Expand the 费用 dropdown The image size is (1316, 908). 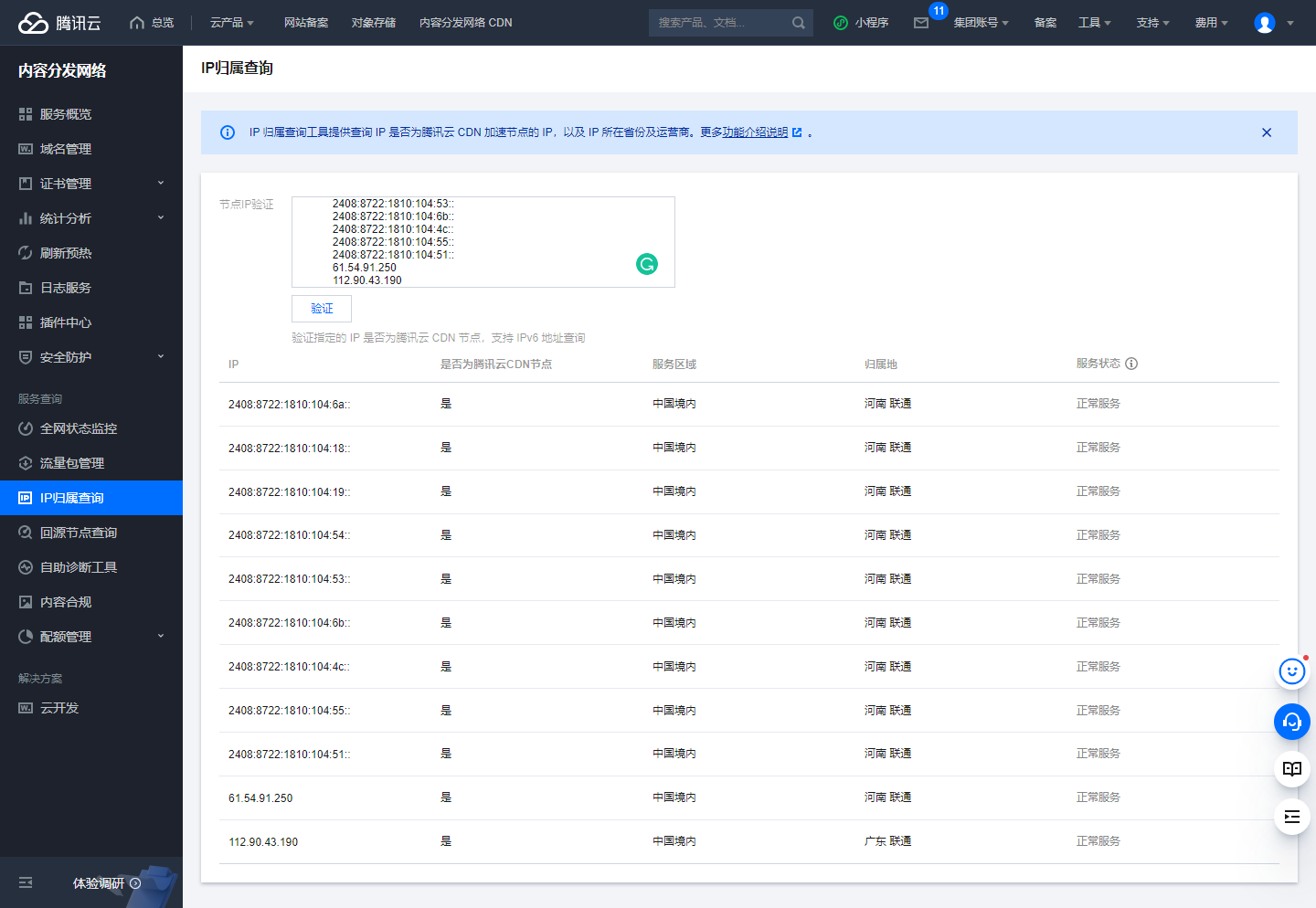tap(1212, 23)
